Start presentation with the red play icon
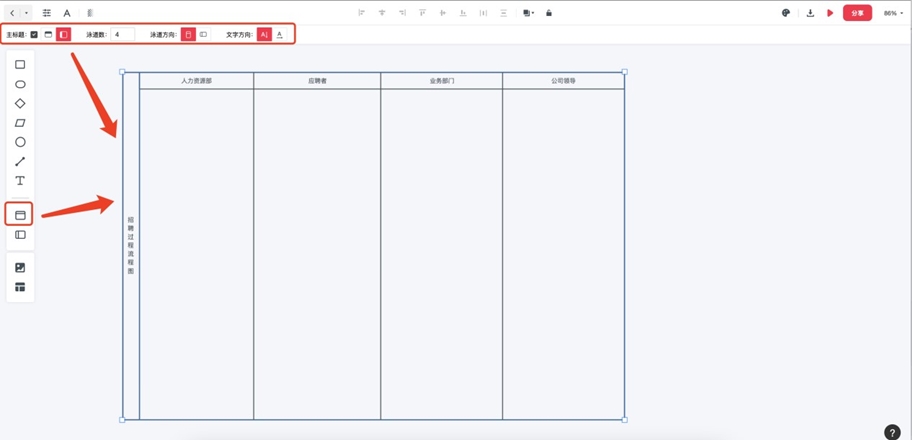Viewport: 912px width, 440px height. pyautogui.click(x=830, y=13)
